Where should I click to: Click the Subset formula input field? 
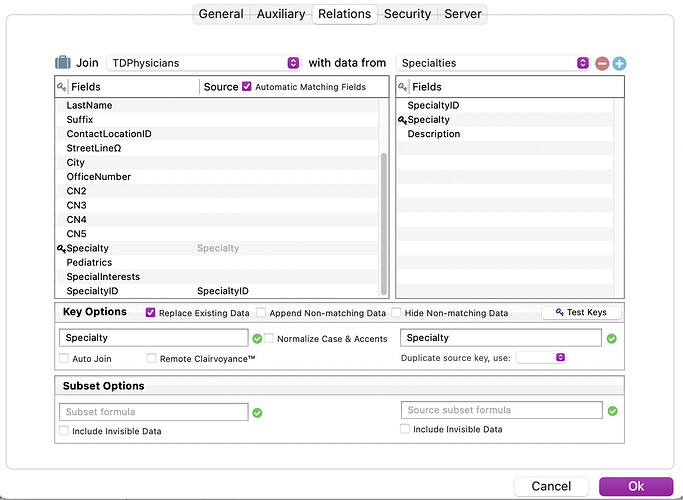(154, 412)
